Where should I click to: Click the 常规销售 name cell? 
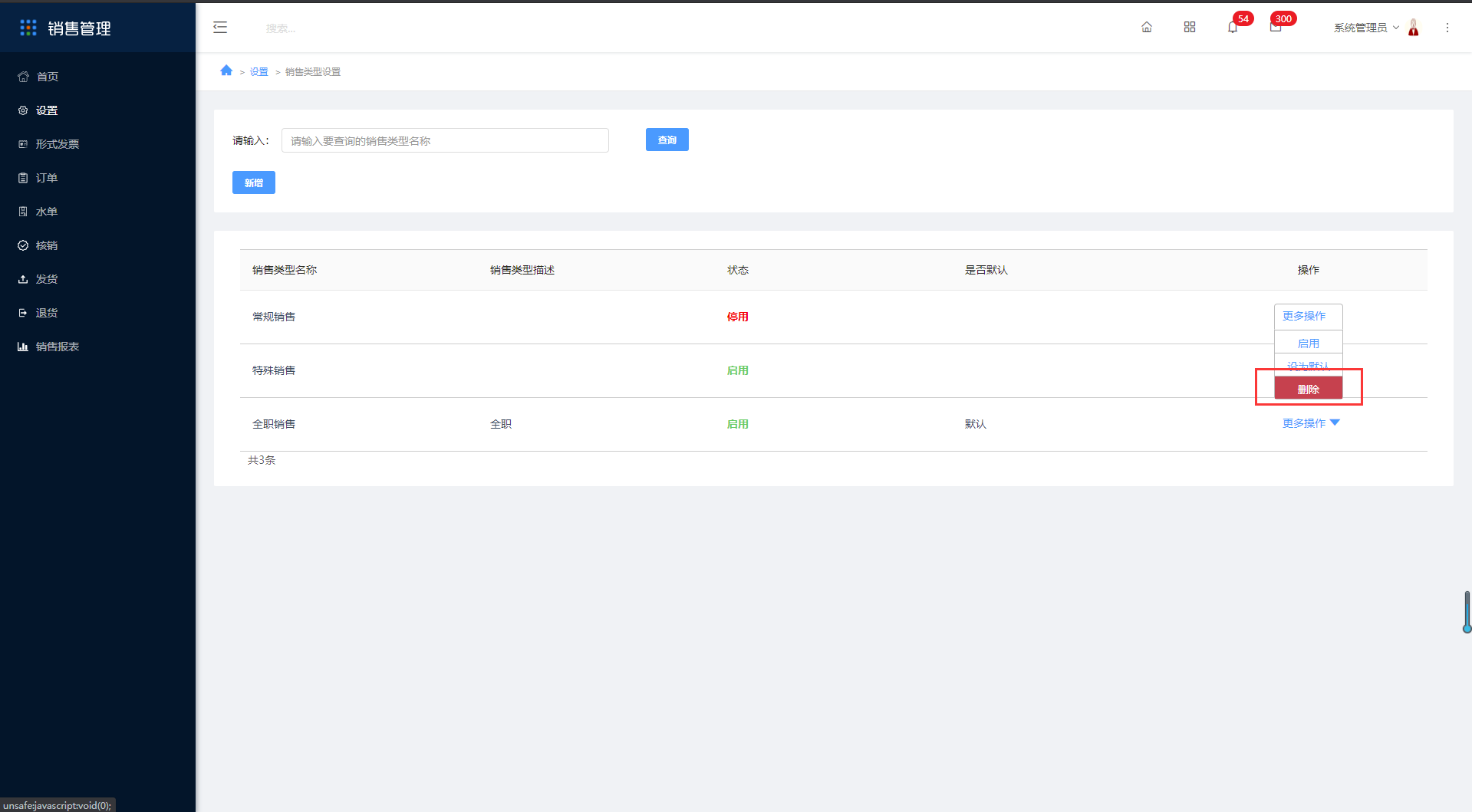click(274, 317)
